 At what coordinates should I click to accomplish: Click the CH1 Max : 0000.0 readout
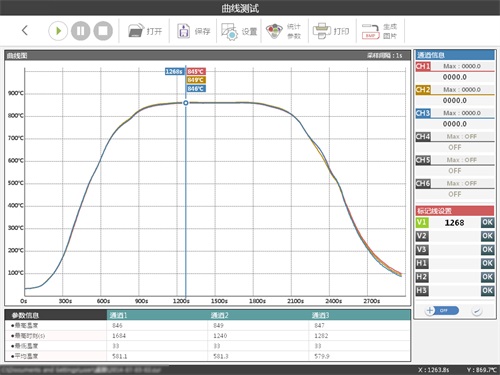click(x=462, y=66)
